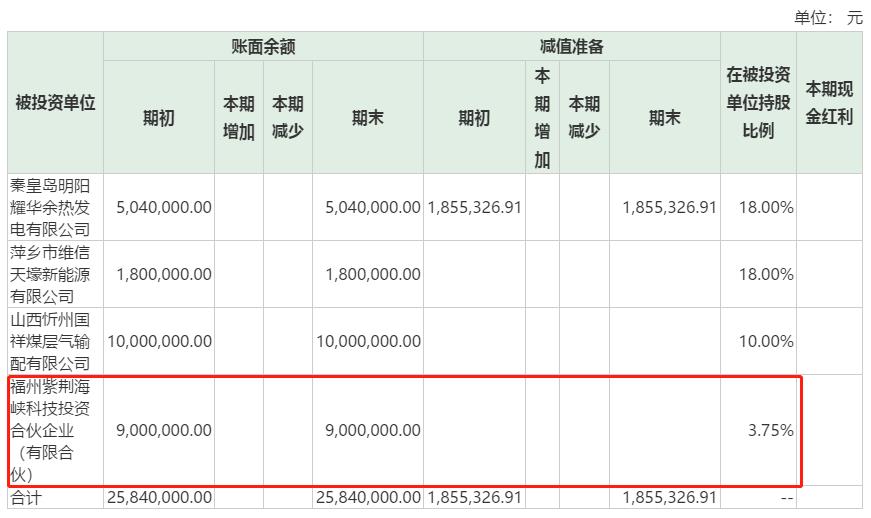Image resolution: width=871 pixels, height=518 pixels.
Task: Click the 10.00% shareholding value
Action: point(766,341)
